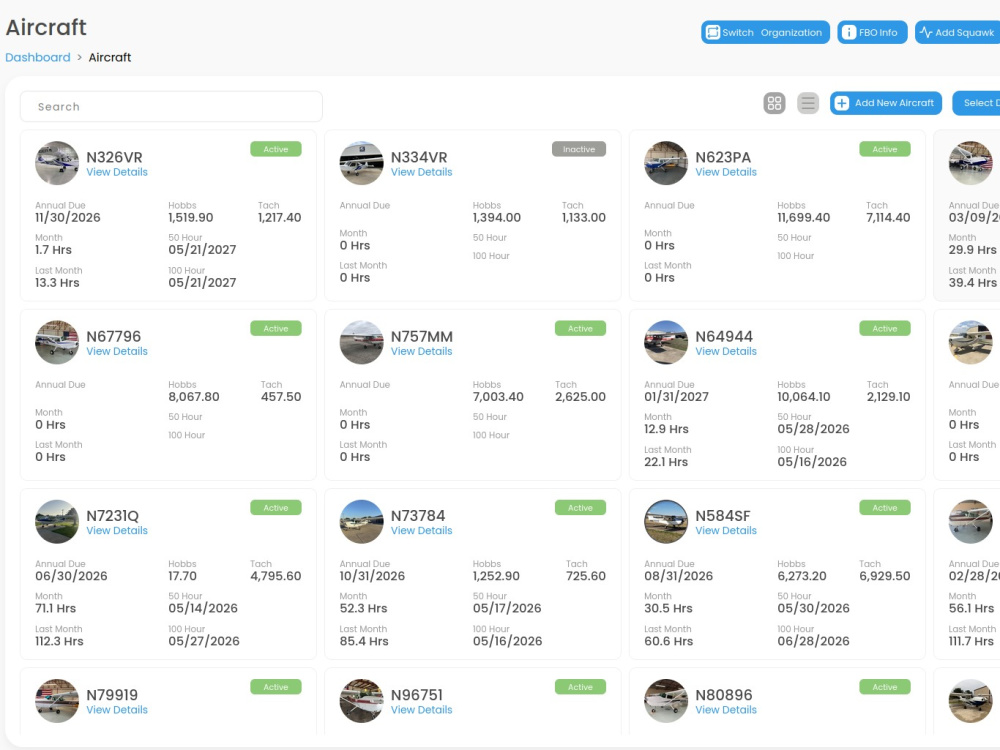This screenshot has height=750, width=1000.
Task: Click the N623PA aircraft photo
Action: tap(666, 163)
